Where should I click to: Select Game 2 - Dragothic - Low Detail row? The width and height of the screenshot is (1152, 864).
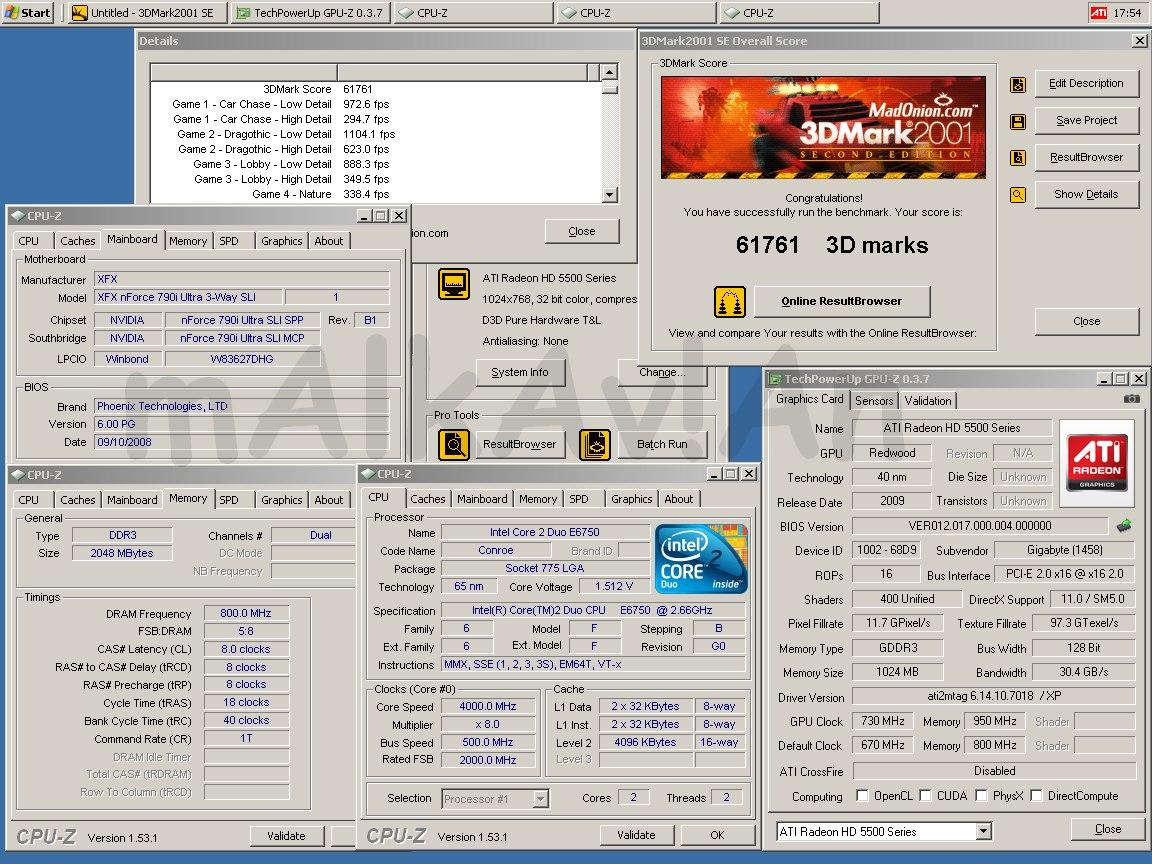tap(375, 134)
